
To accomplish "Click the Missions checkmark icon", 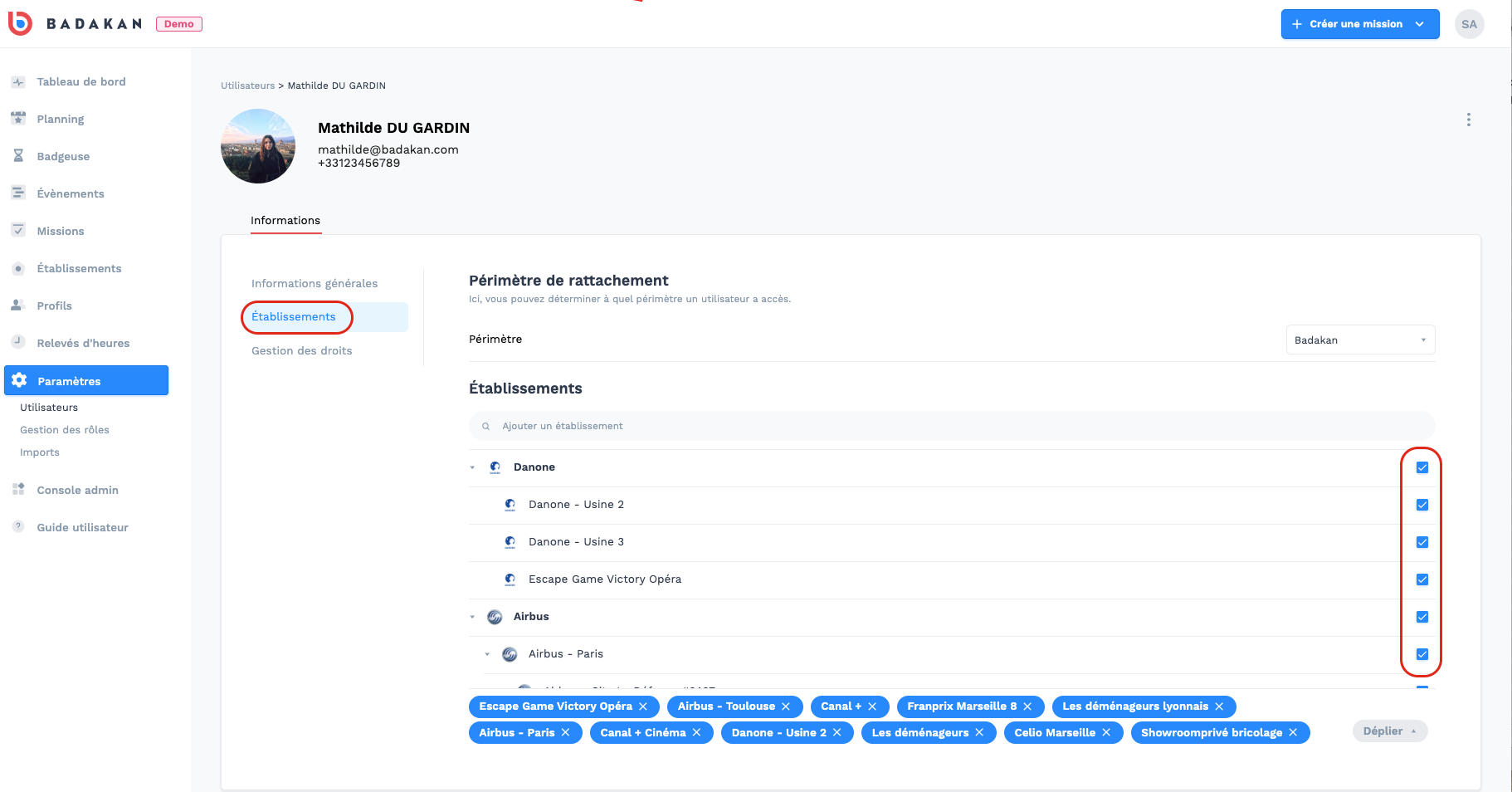I will [18, 230].
